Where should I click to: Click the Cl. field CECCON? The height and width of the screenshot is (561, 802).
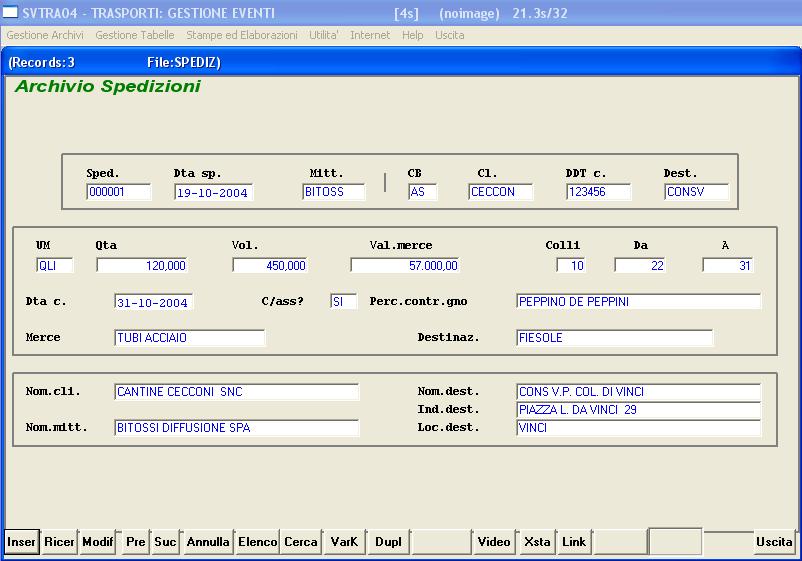[500, 192]
